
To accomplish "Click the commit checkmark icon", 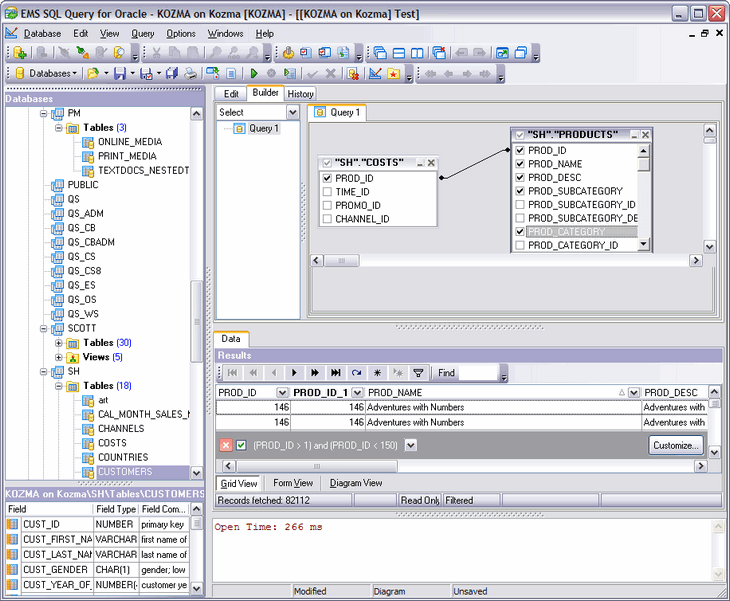I will pos(312,74).
